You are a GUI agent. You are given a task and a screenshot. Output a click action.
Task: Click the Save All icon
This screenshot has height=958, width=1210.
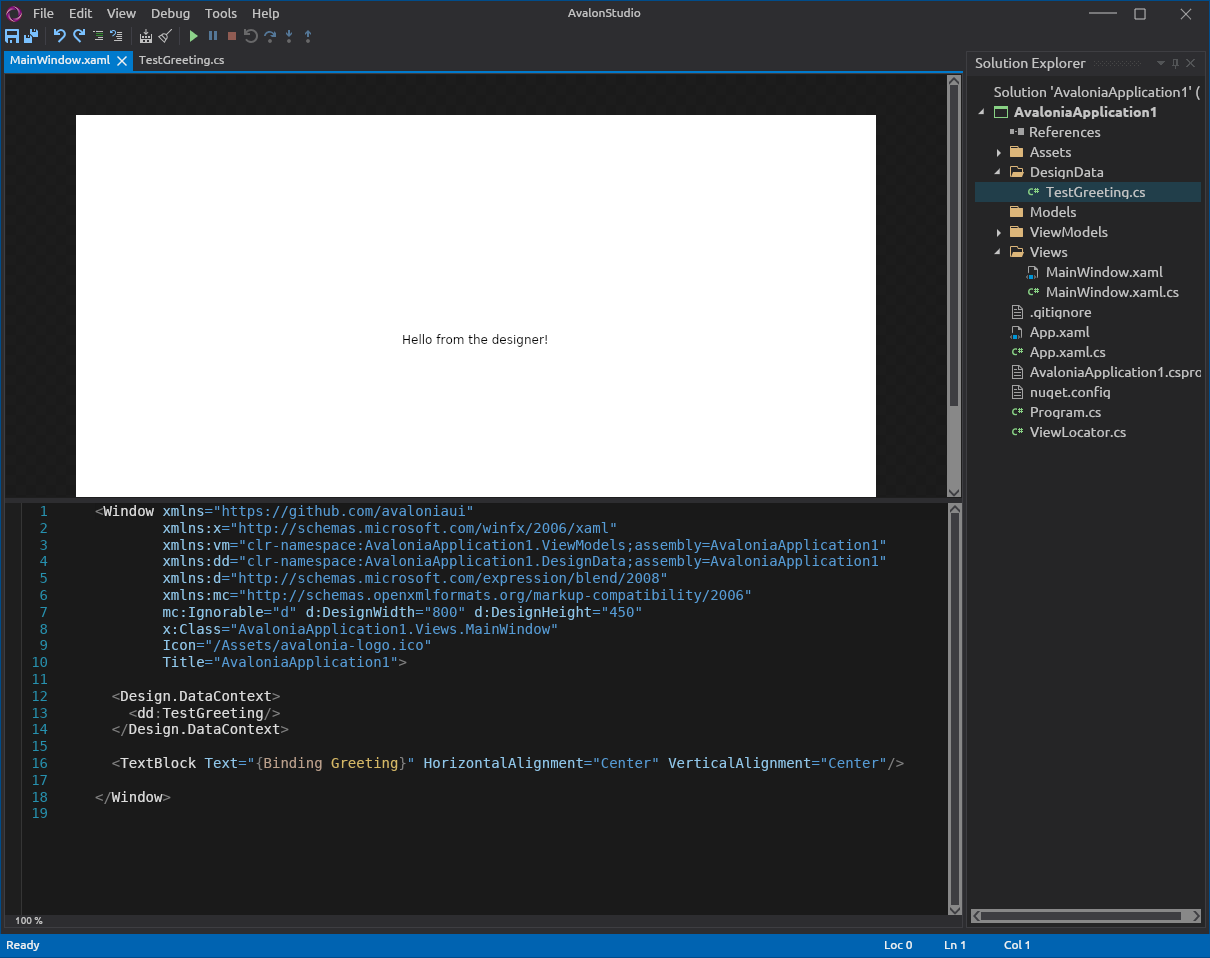point(31,36)
